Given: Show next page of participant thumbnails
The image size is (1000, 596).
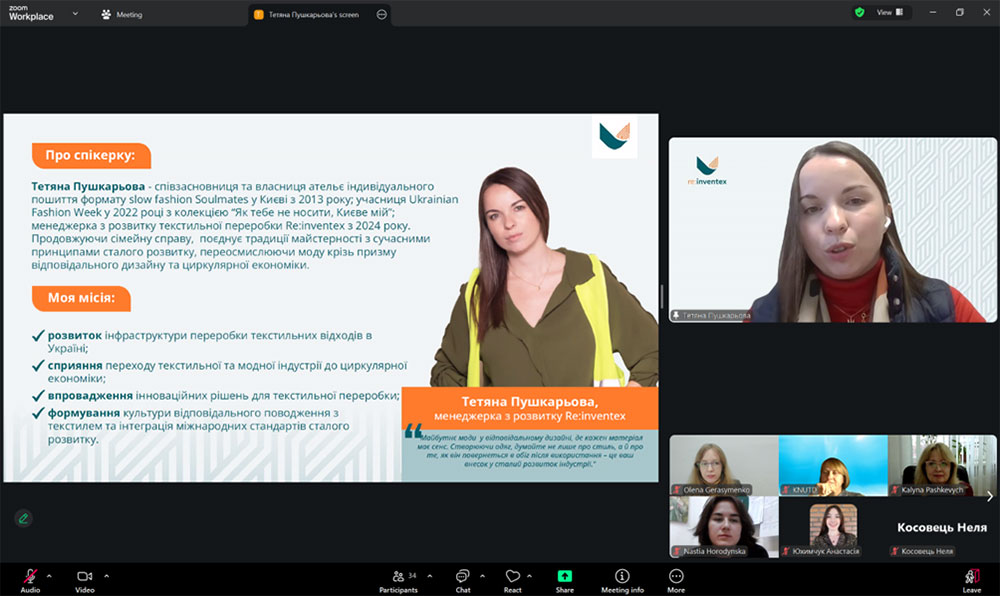Looking at the screenshot, I should point(989,496).
